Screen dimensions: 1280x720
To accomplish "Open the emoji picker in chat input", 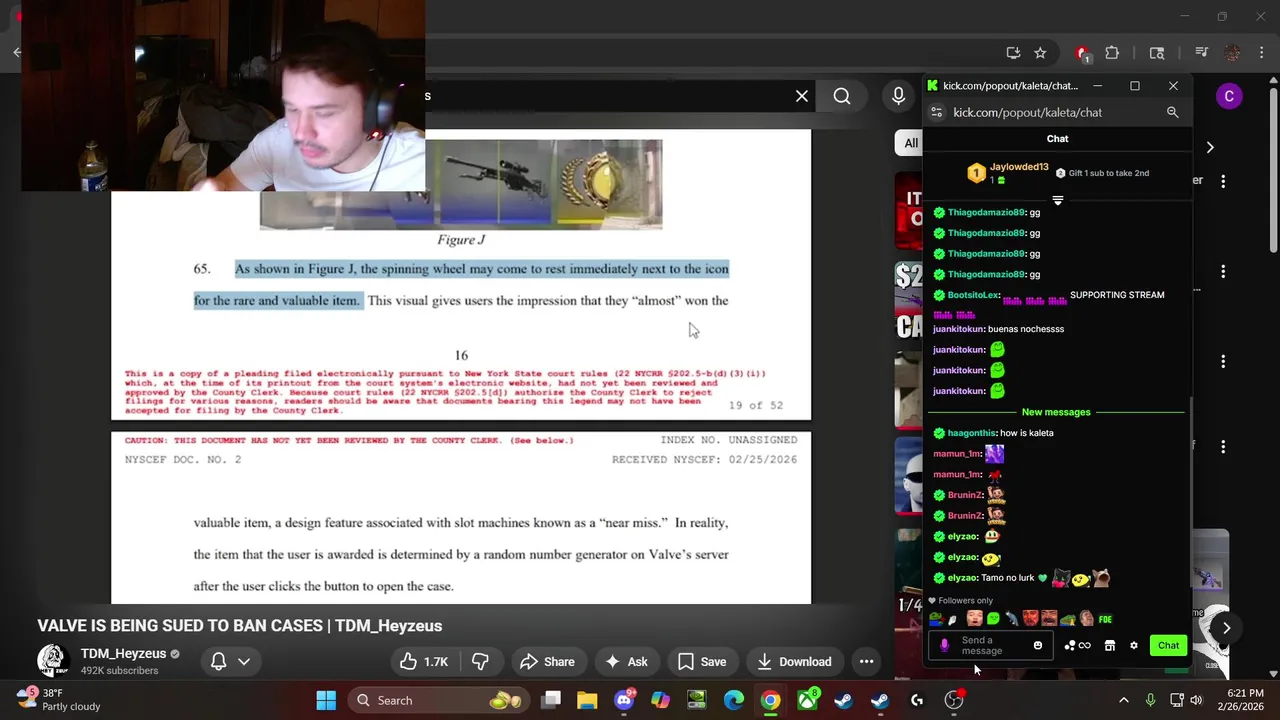I will pos(1038,645).
